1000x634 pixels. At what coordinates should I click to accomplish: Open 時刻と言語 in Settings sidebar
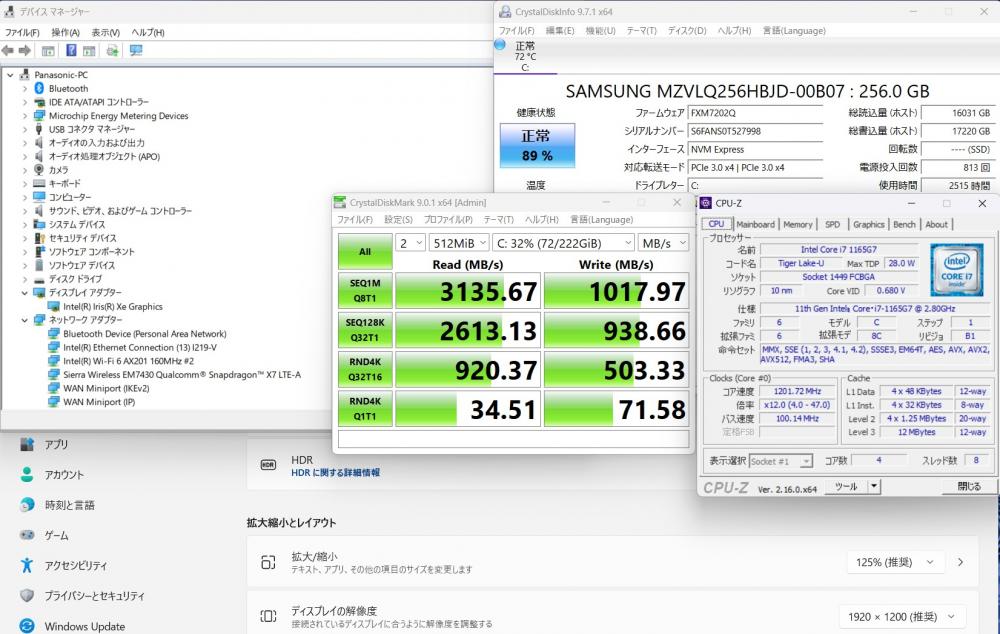(70, 505)
